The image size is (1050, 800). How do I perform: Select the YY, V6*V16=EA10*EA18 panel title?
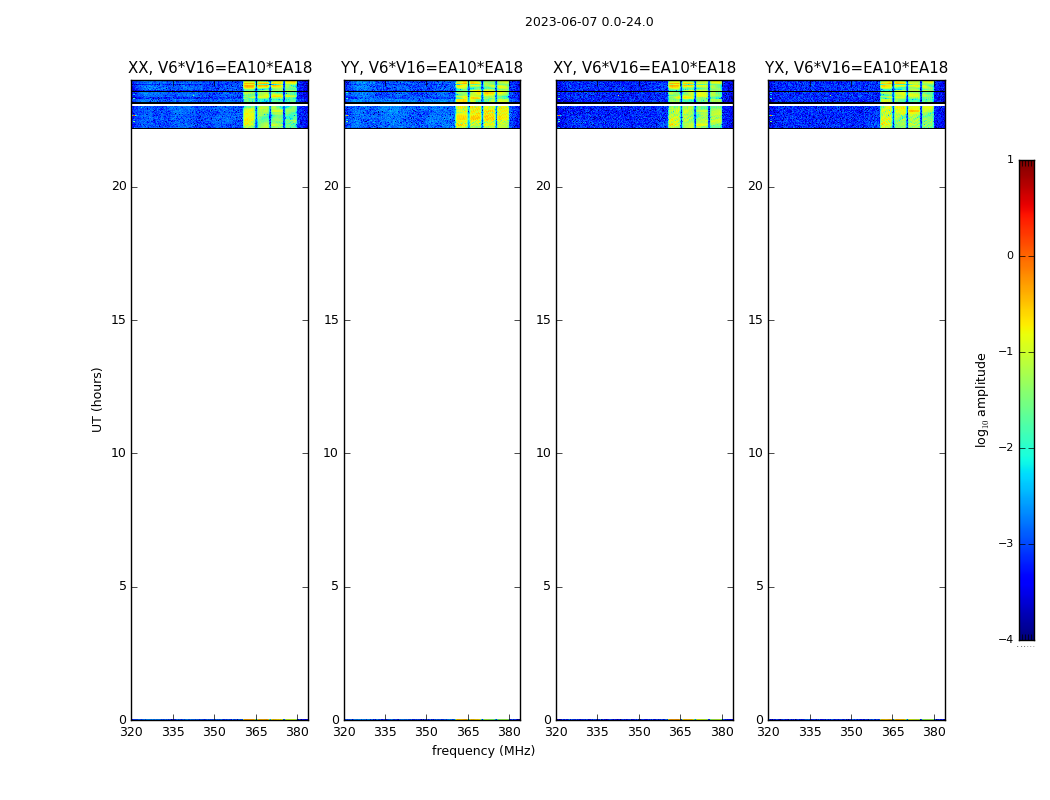click(x=432, y=68)
